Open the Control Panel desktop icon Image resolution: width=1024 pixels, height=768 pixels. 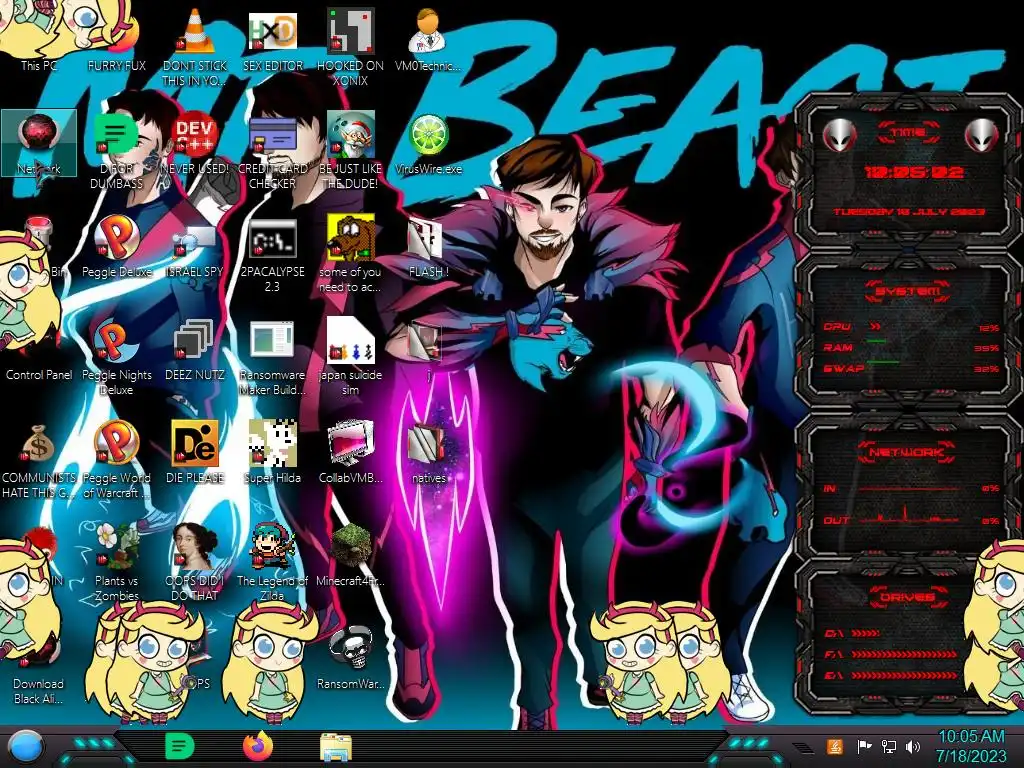click(x=39, y=374)
